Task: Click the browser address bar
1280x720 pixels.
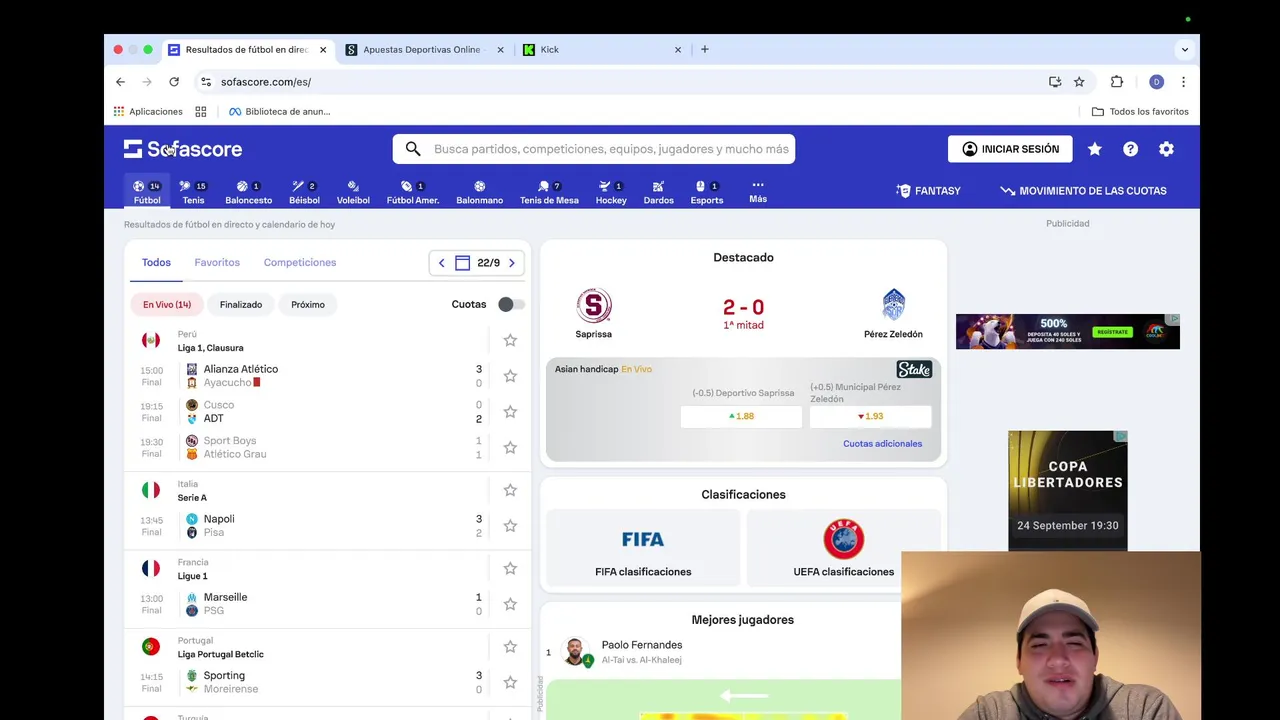Action: point(620,82)
